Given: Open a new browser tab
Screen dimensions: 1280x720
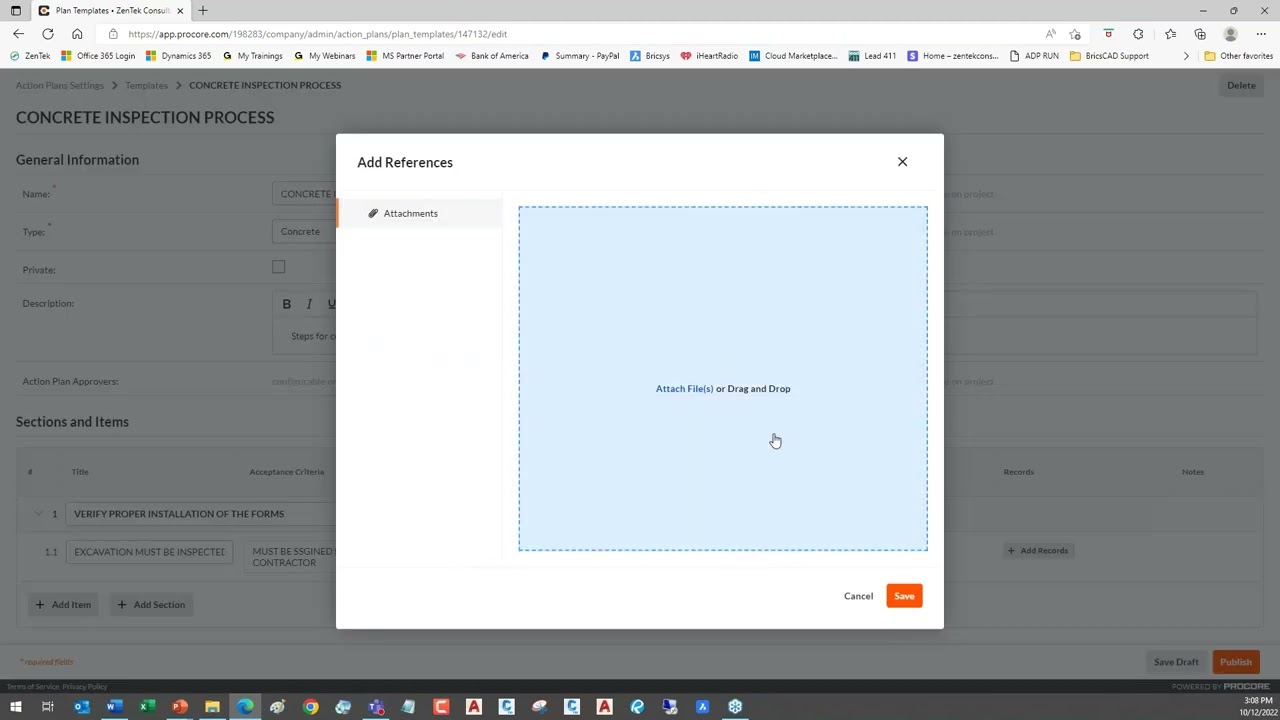Looking at the screenshot, I should [203, 10].
